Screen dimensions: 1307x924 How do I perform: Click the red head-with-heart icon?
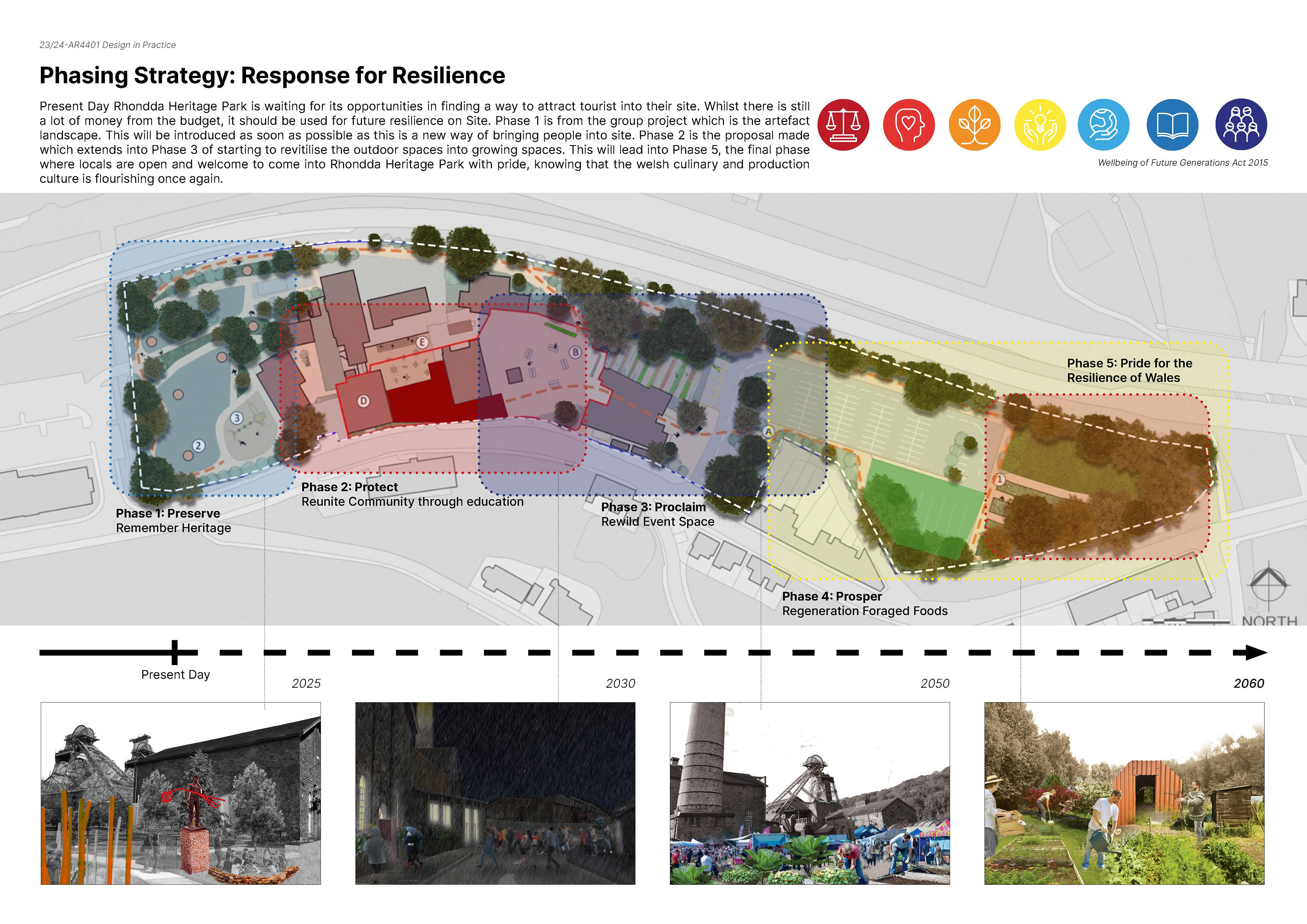(x=909, y=125)
